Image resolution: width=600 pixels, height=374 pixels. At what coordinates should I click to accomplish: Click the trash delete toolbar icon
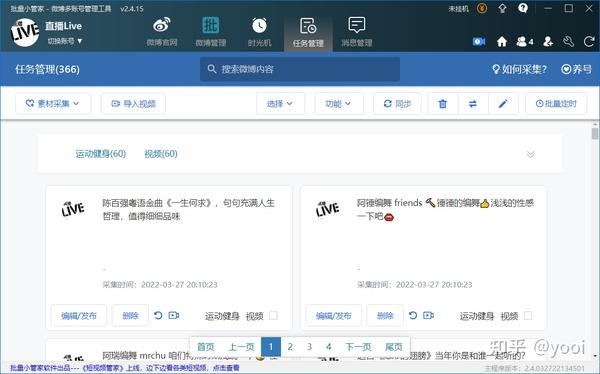[443, 103]
